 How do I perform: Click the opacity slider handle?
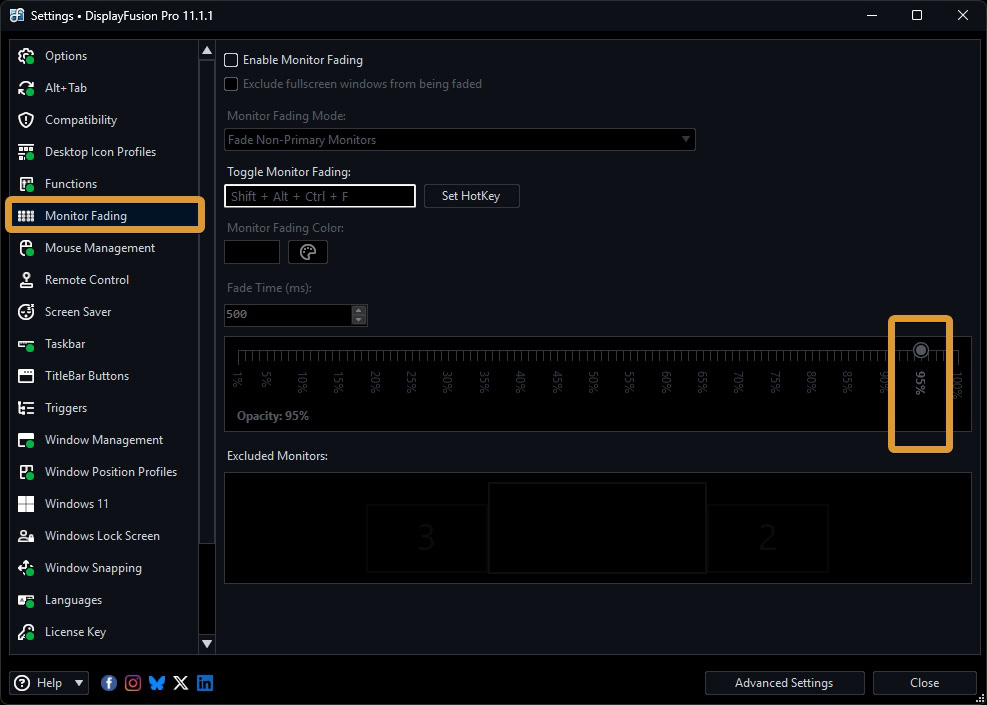[921, 350]
